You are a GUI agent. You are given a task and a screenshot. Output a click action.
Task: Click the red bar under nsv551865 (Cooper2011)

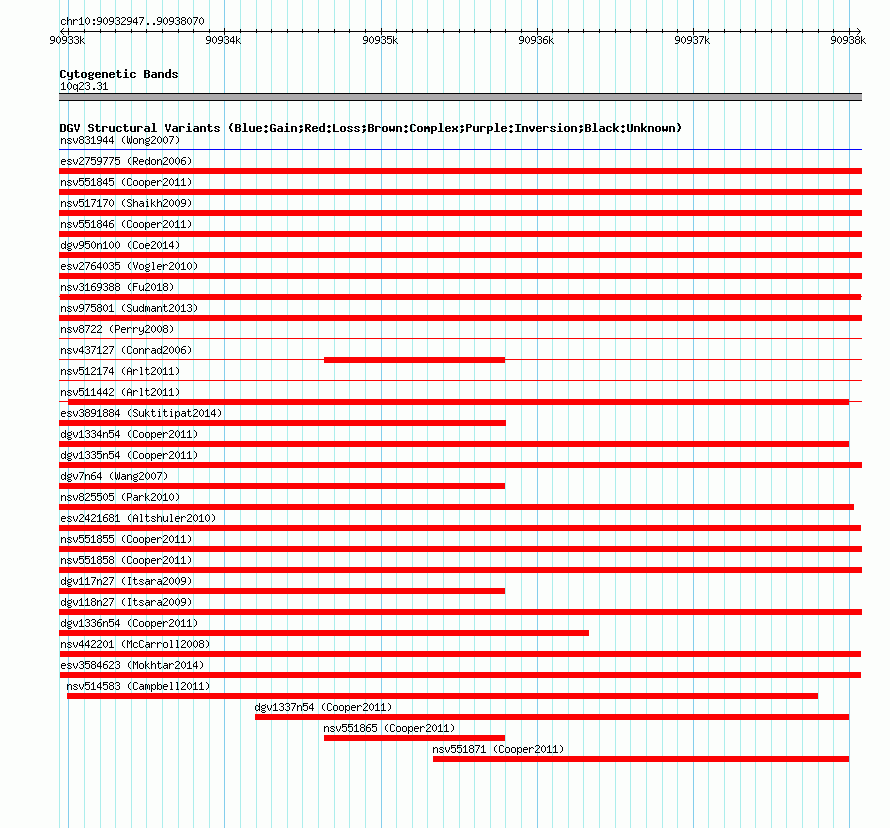414,738
